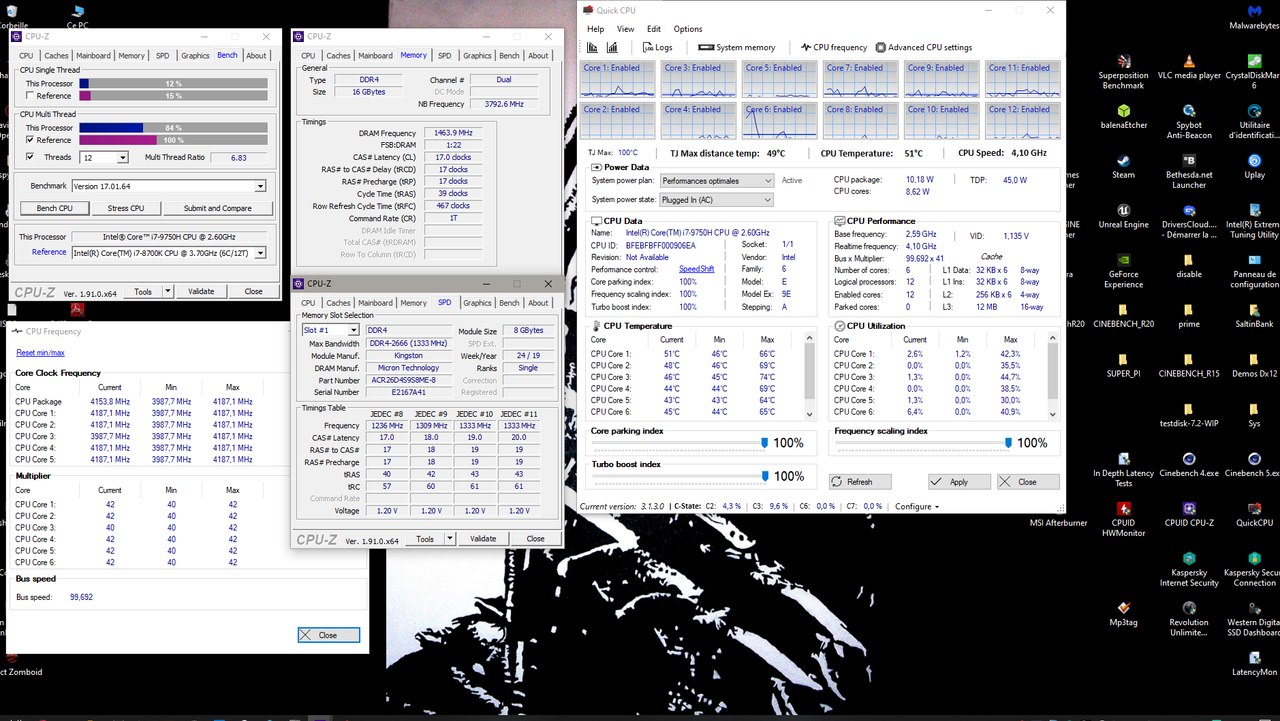Open Tools dropdown arrow in CPU-Z Bench window

click(x=168, y=291)
